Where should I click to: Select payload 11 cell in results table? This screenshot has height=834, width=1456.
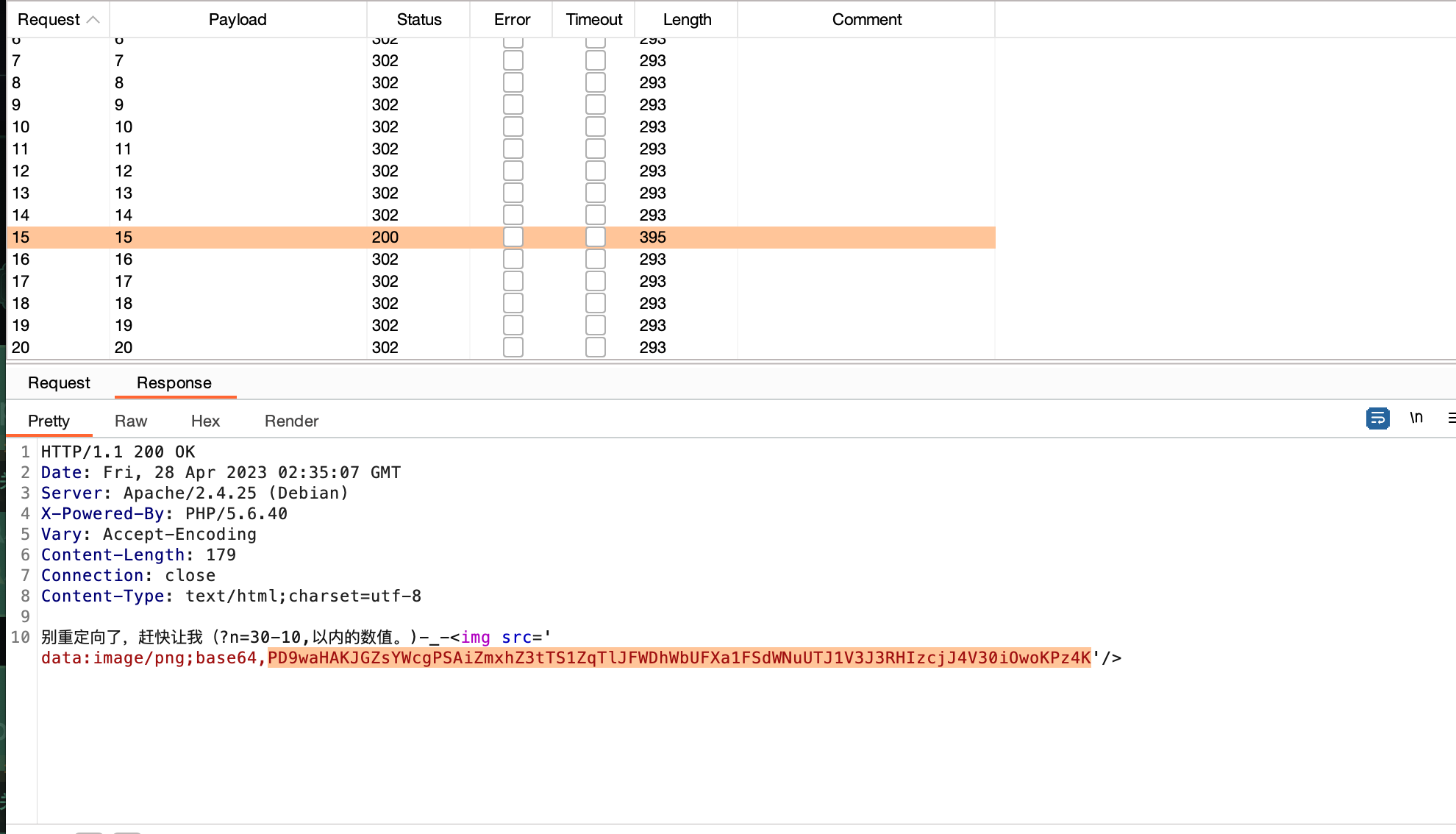point(238,149)
